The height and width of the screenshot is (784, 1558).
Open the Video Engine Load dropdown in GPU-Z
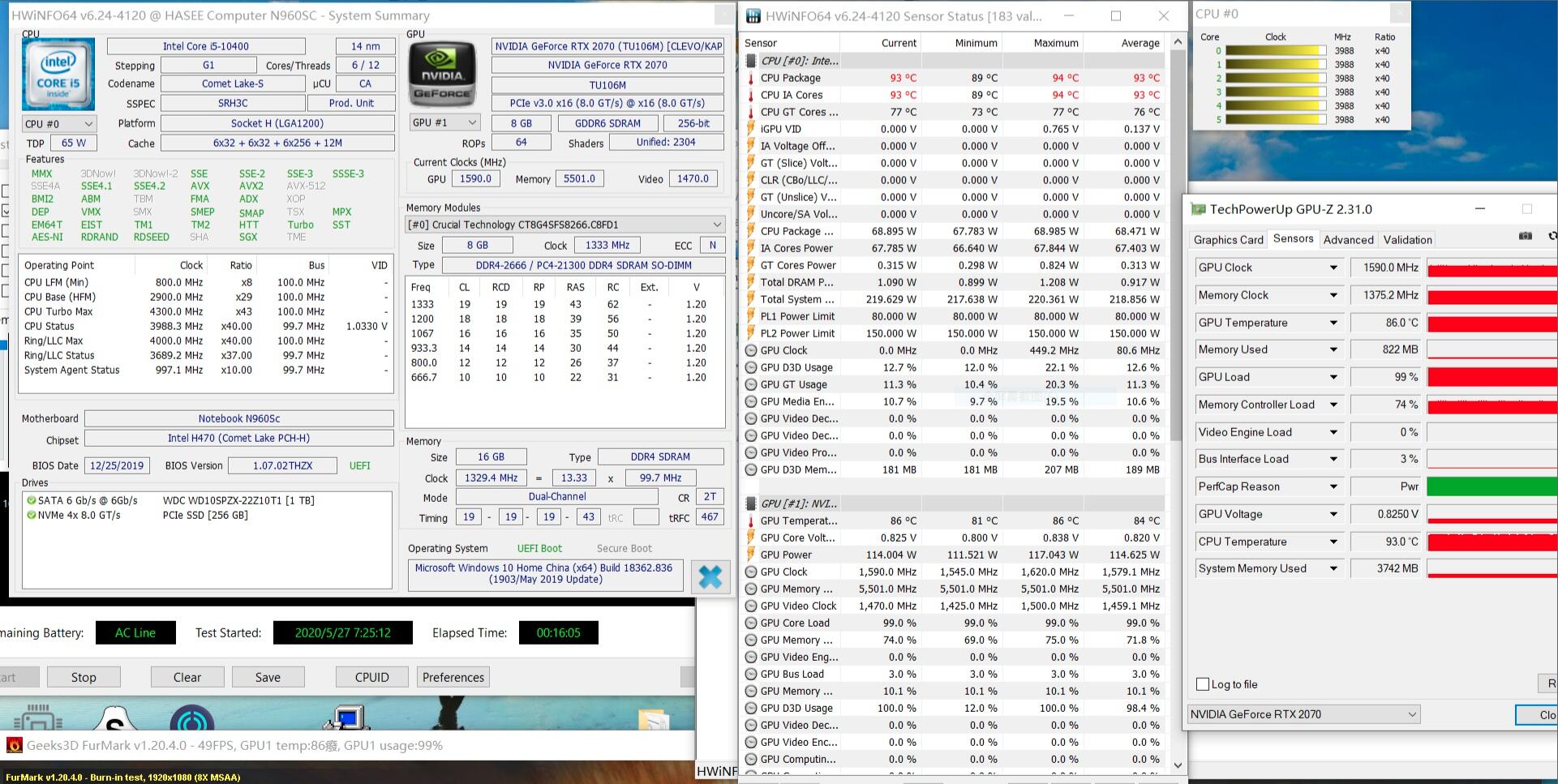(x=1333, y=433)
